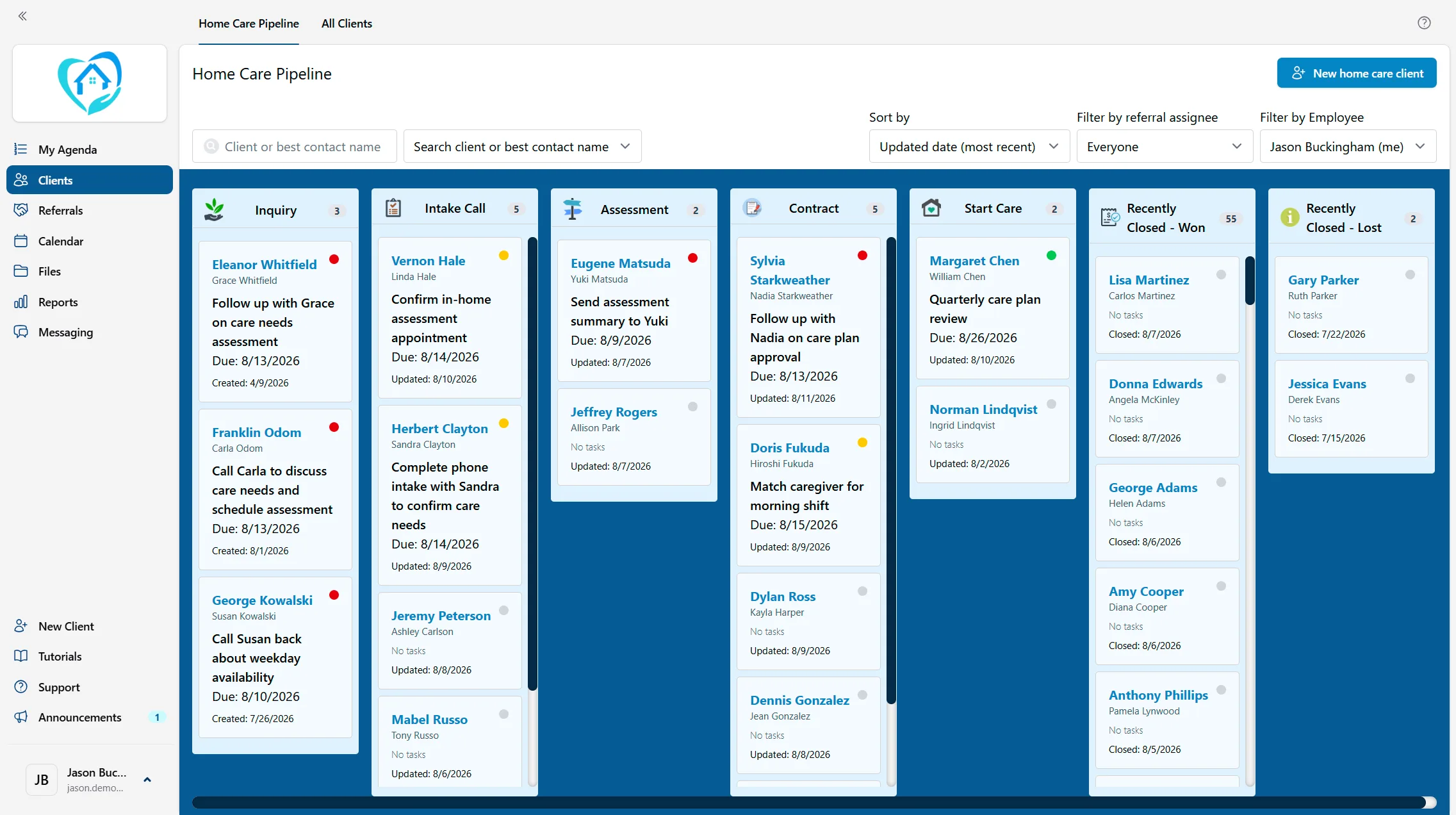Expand the Jason Buckingham account menu
This screenshot has height=815, width=1456.
(147, 780)
